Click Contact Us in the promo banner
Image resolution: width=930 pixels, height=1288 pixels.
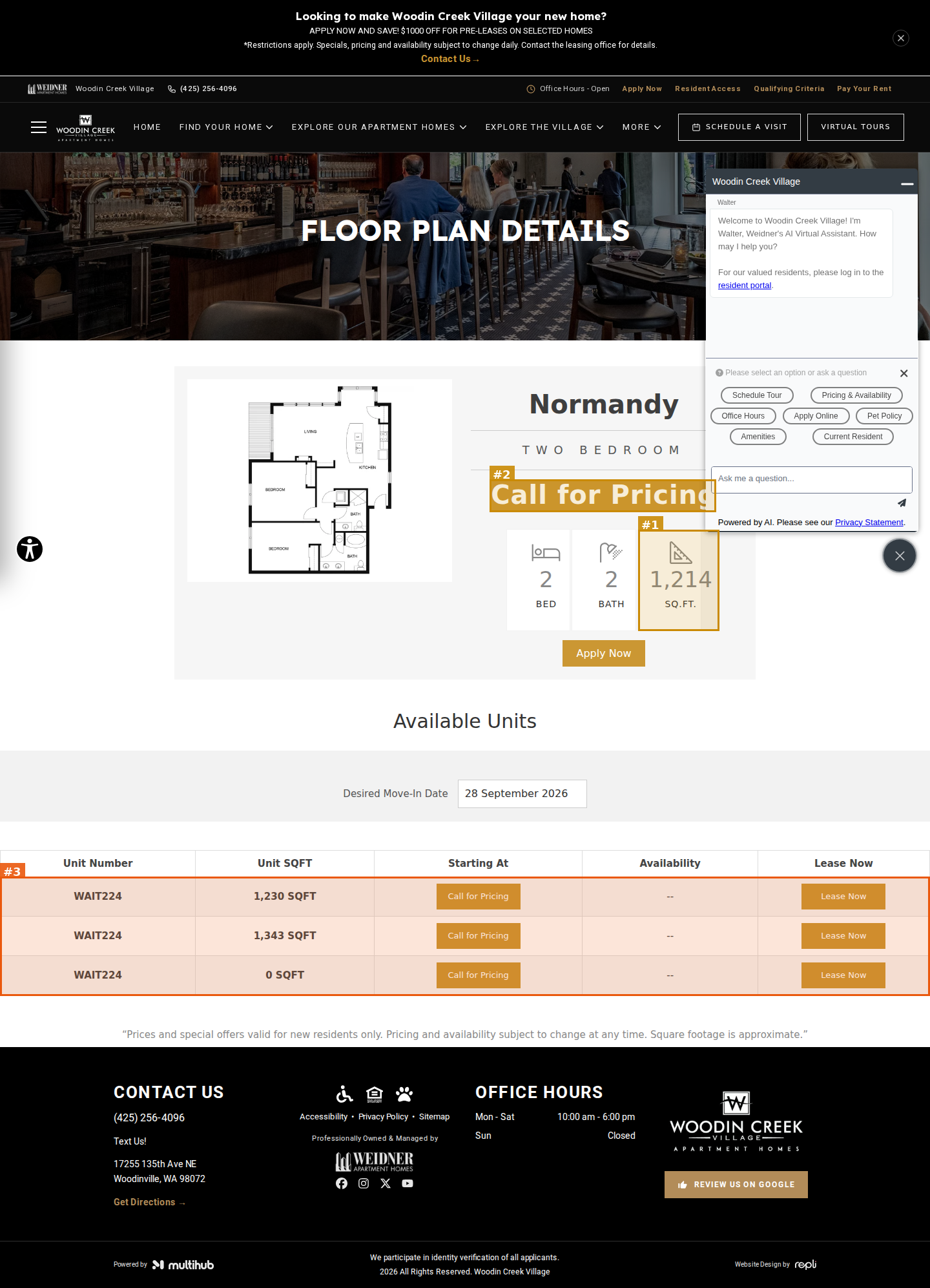point(450,59)
